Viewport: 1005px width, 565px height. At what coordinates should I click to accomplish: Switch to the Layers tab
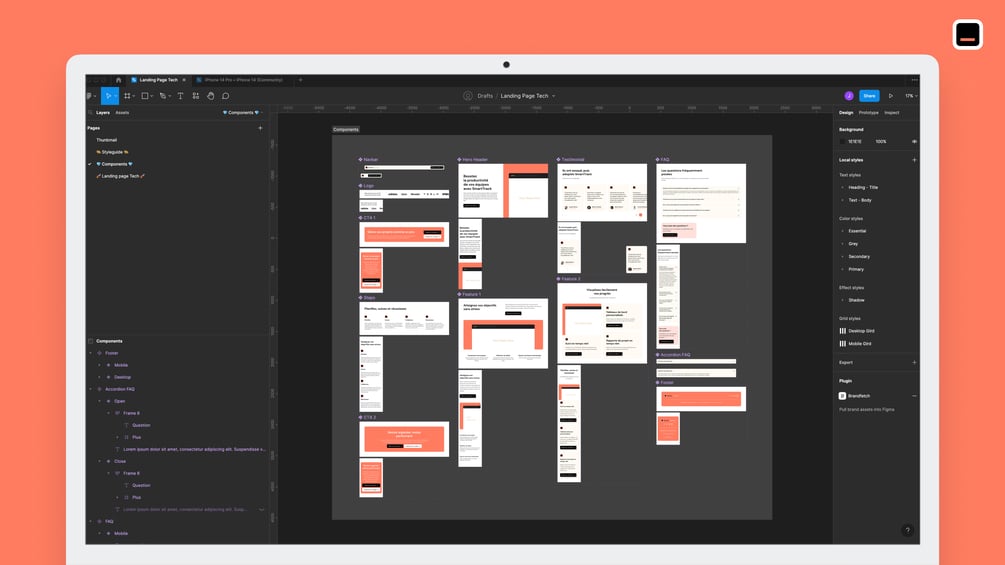click(103, 113)
